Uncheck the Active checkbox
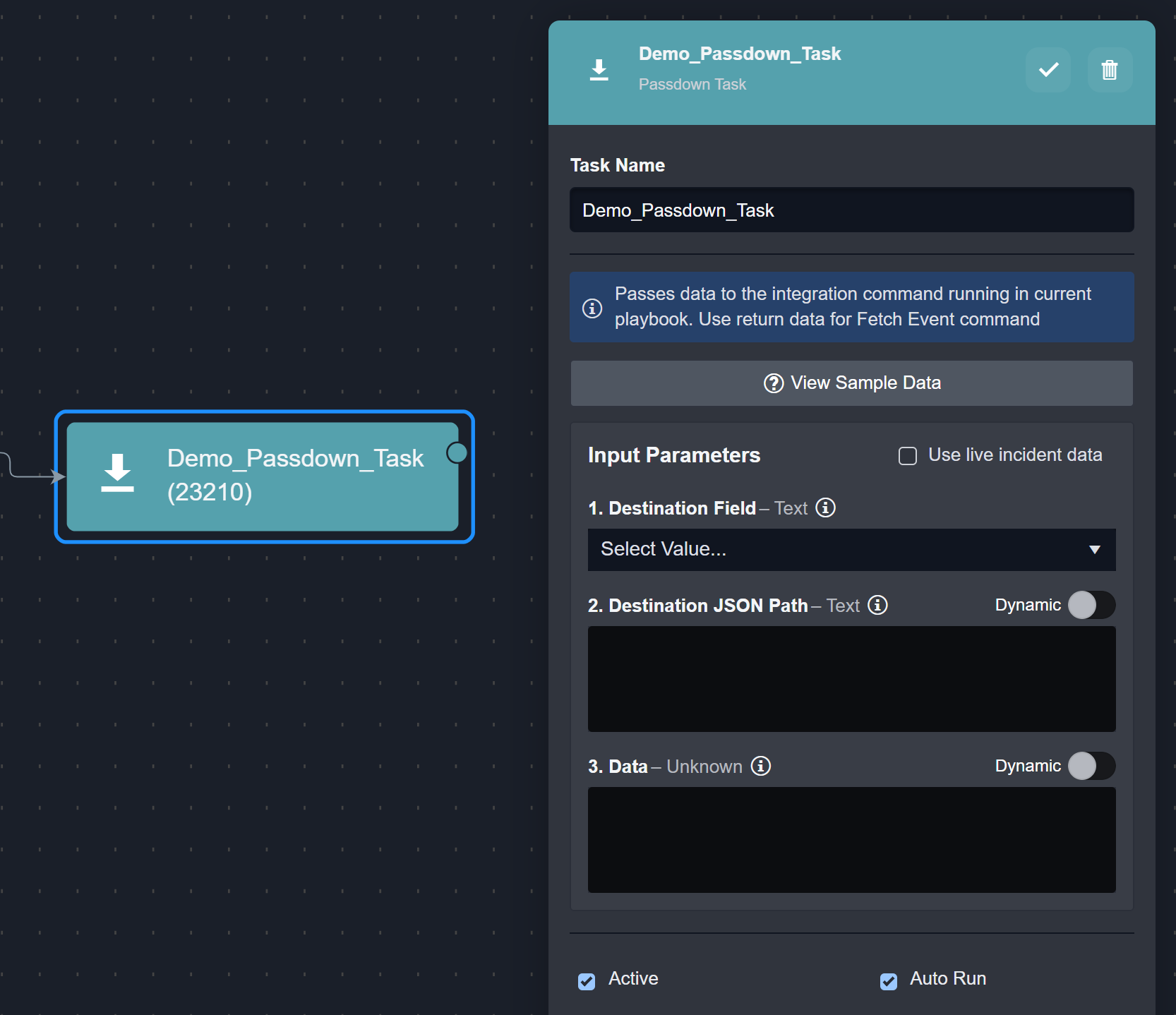 point(587,981)
